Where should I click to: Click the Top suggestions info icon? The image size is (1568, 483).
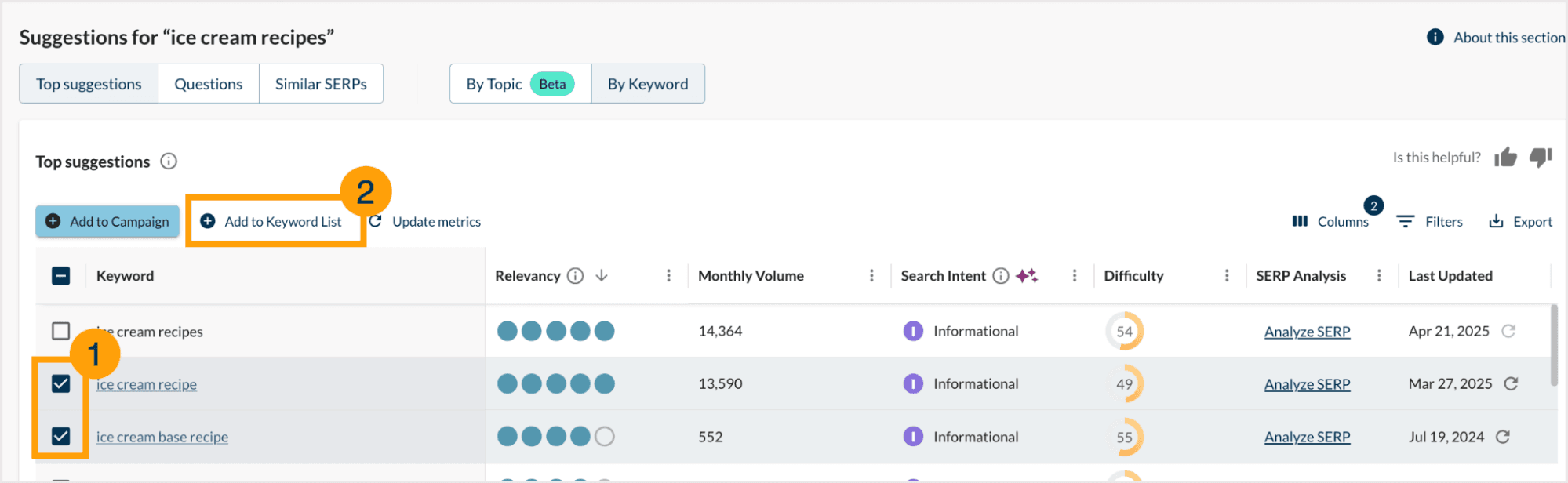click(x=169, y=162)
